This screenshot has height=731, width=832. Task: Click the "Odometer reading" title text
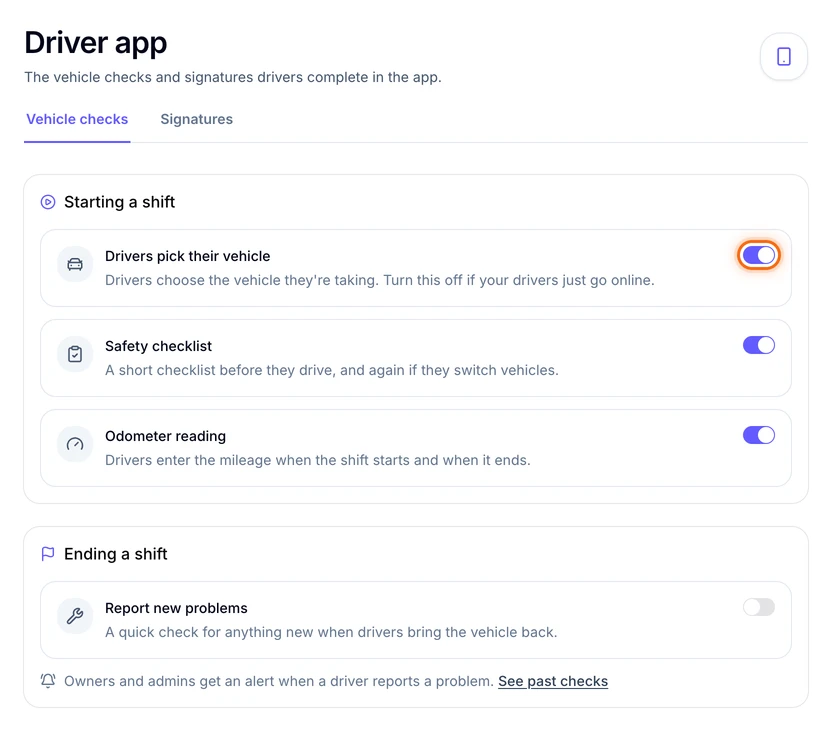[165, 436]
